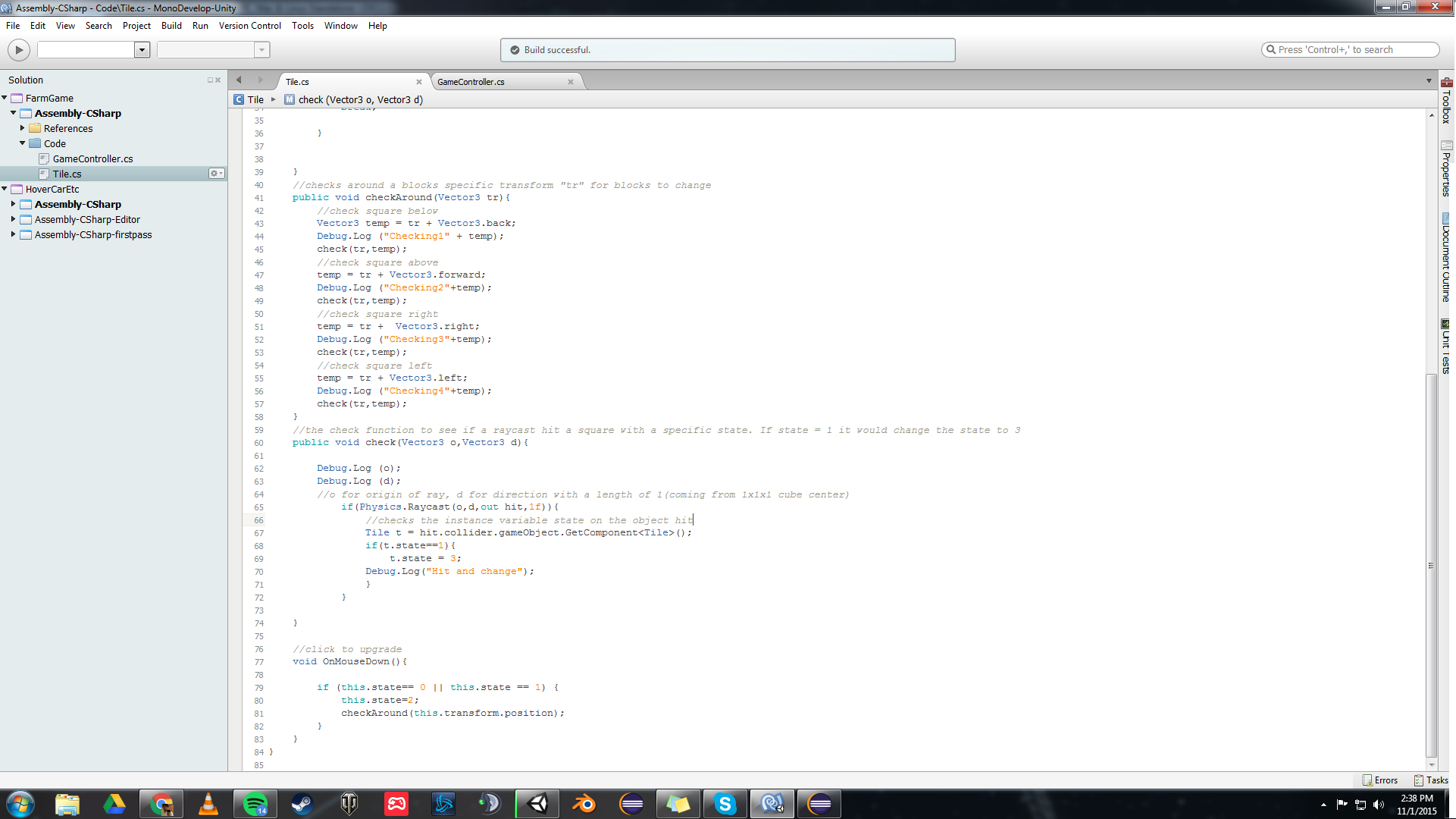Viewport: 1456px width, 819px height.
Task: Collapse the FarmGame solution node
Action: (x=5, y=98)
